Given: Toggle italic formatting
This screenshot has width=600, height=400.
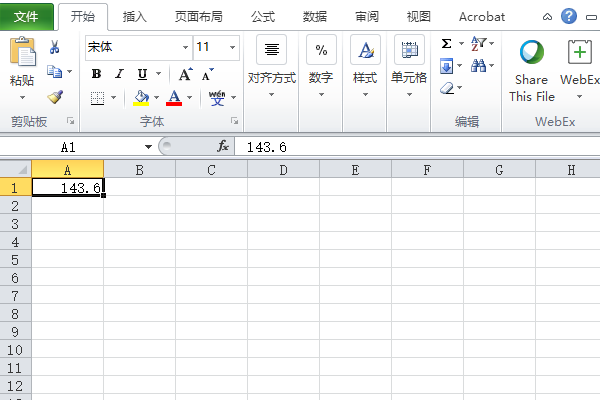Looking at the screenshot, I should 119,73.
